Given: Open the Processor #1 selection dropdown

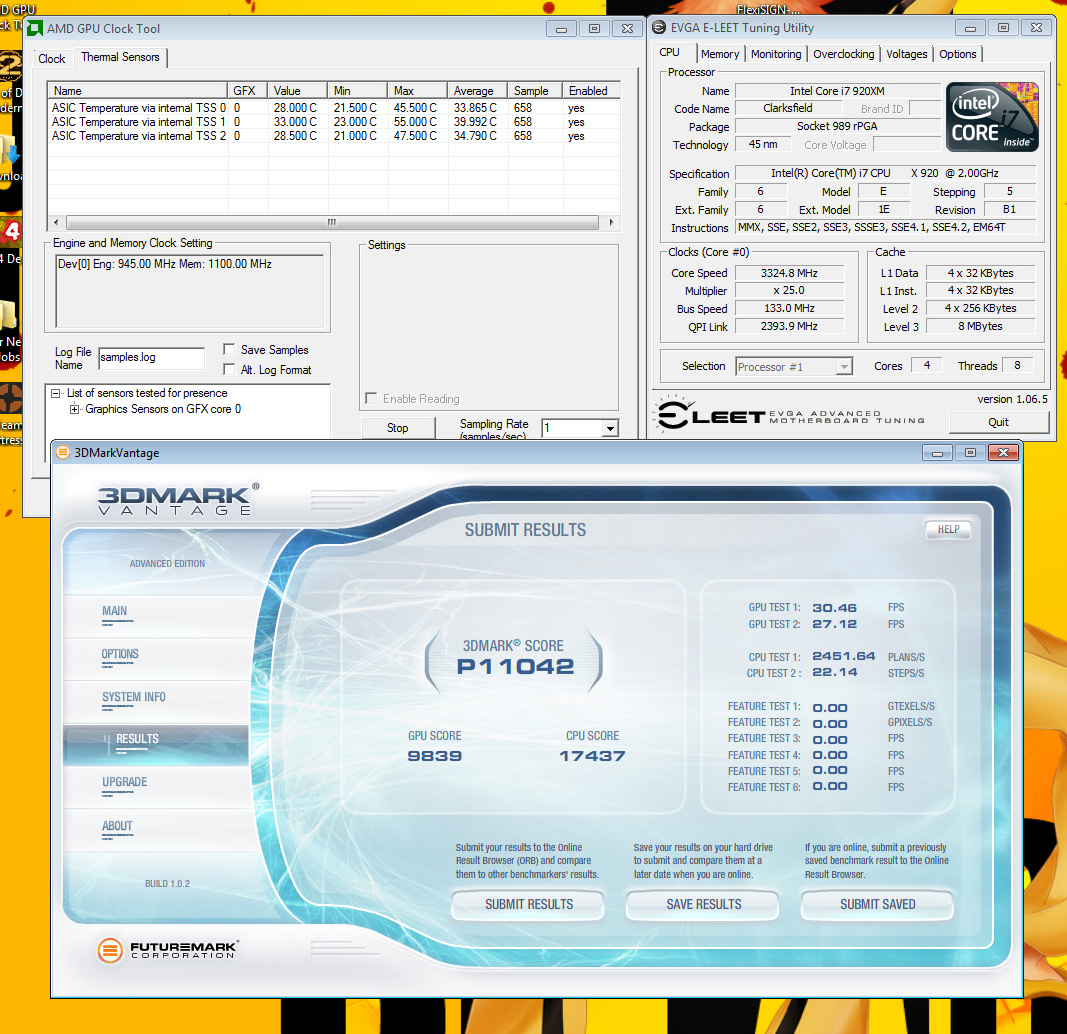Looking at the screenshot, I should pos(844,367).
